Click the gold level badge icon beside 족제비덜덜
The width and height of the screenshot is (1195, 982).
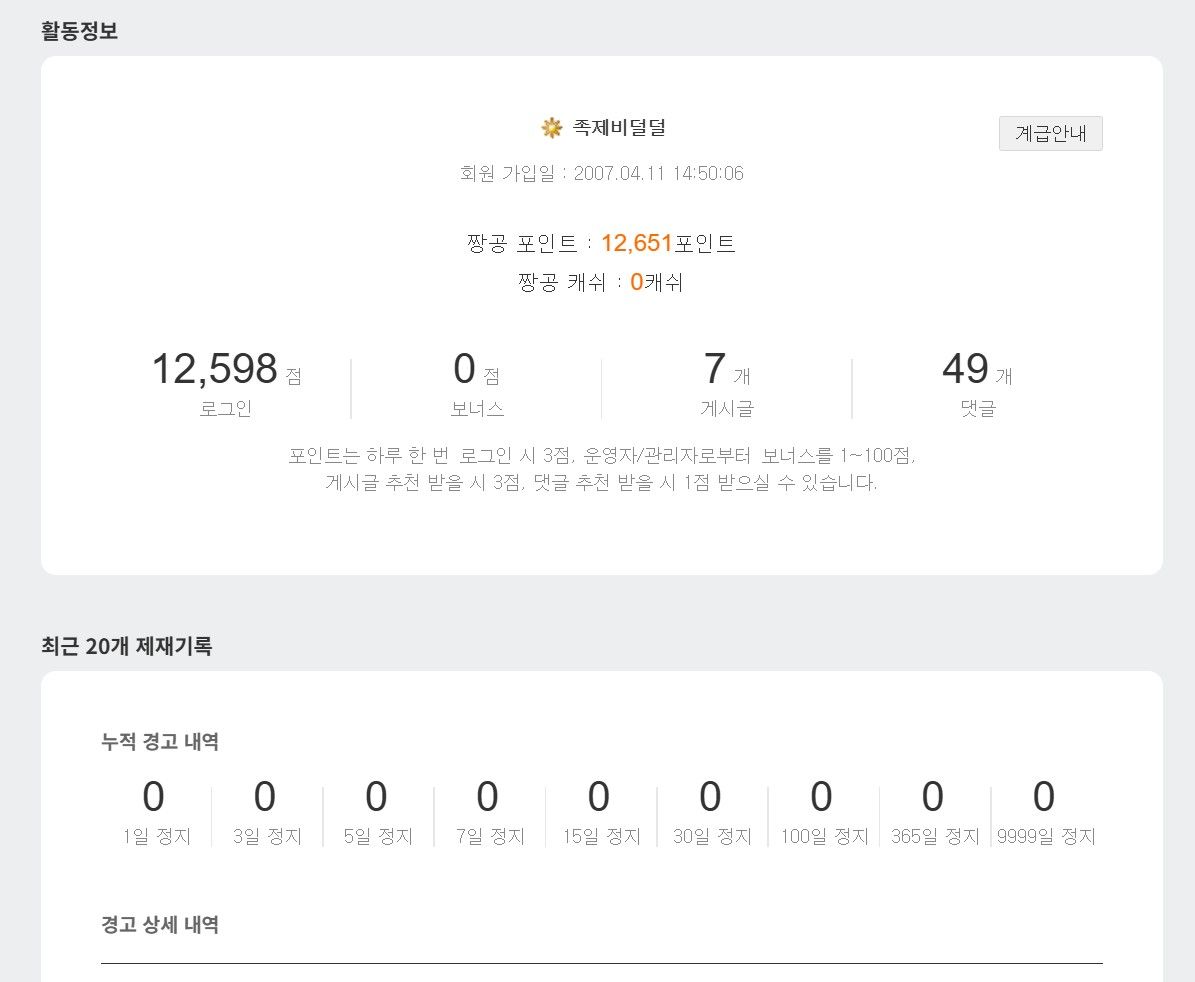551,128
